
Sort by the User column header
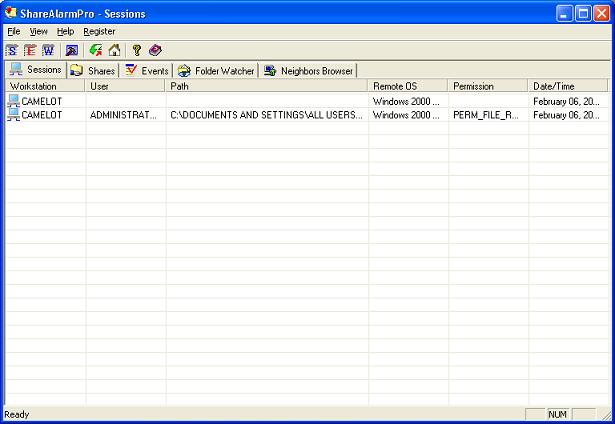point(125,86)
